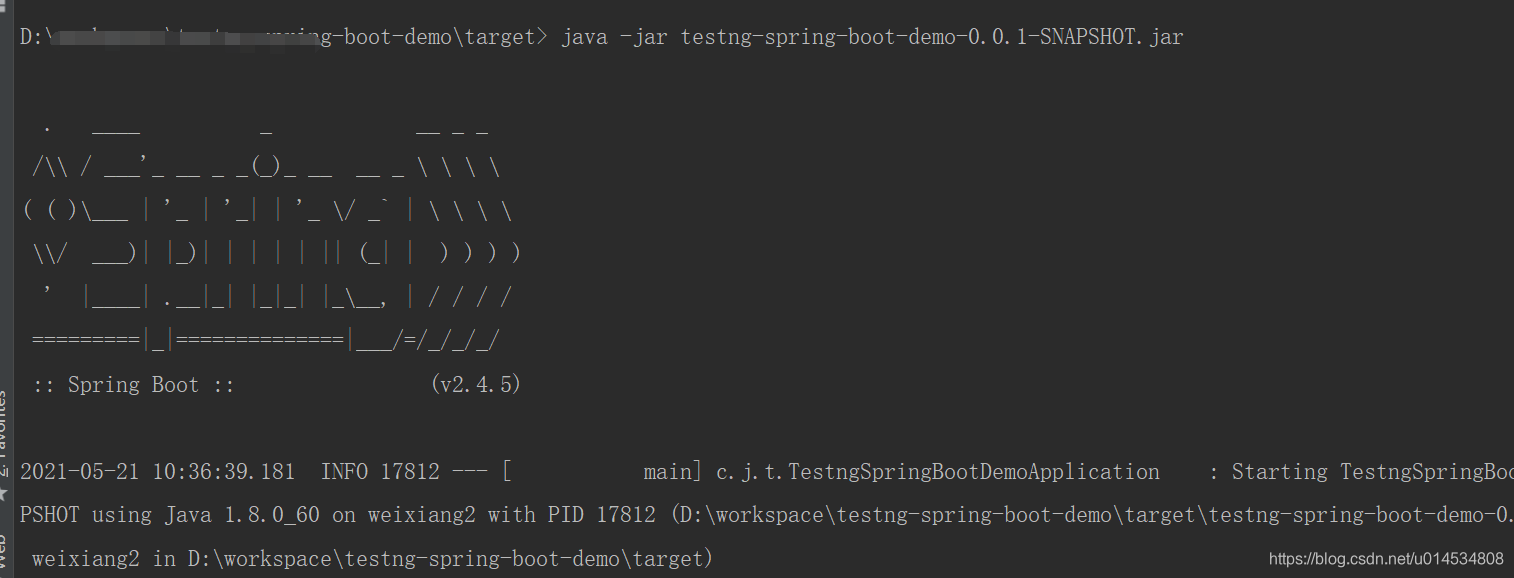The height and width of the screenshot is (578, 1514).
Task: Click the 'main]' thread name
Action: pyautogui.click(x=667, y=472)
